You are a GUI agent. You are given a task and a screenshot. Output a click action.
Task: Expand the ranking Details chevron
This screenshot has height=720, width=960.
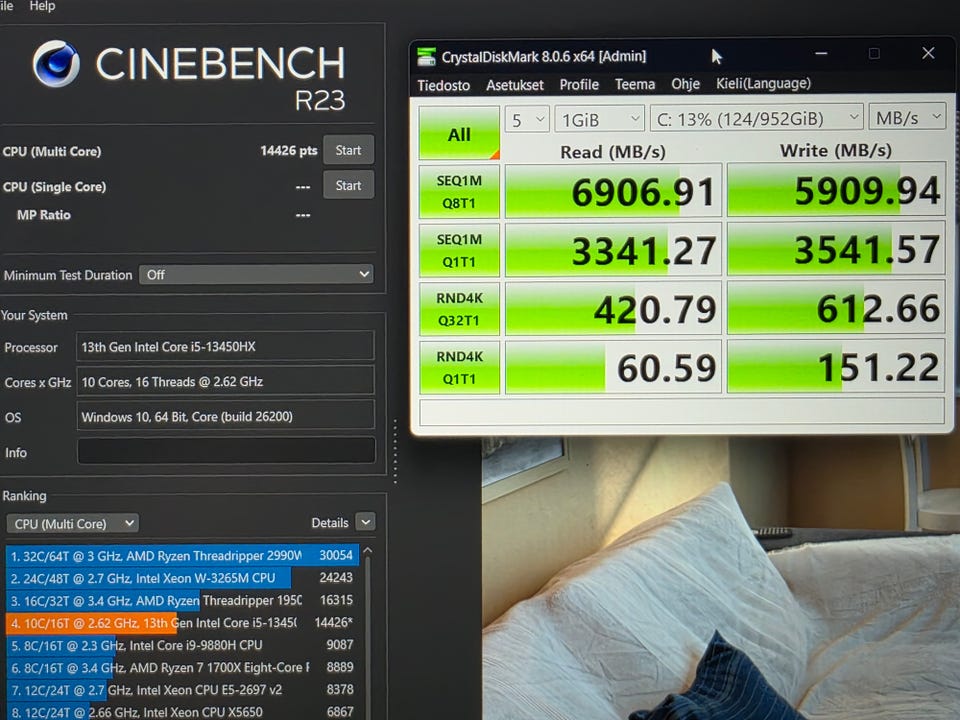tap(366, 522)
